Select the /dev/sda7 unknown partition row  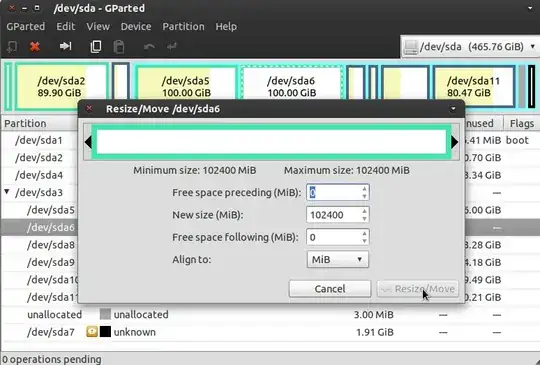click(x=270, y=332)
